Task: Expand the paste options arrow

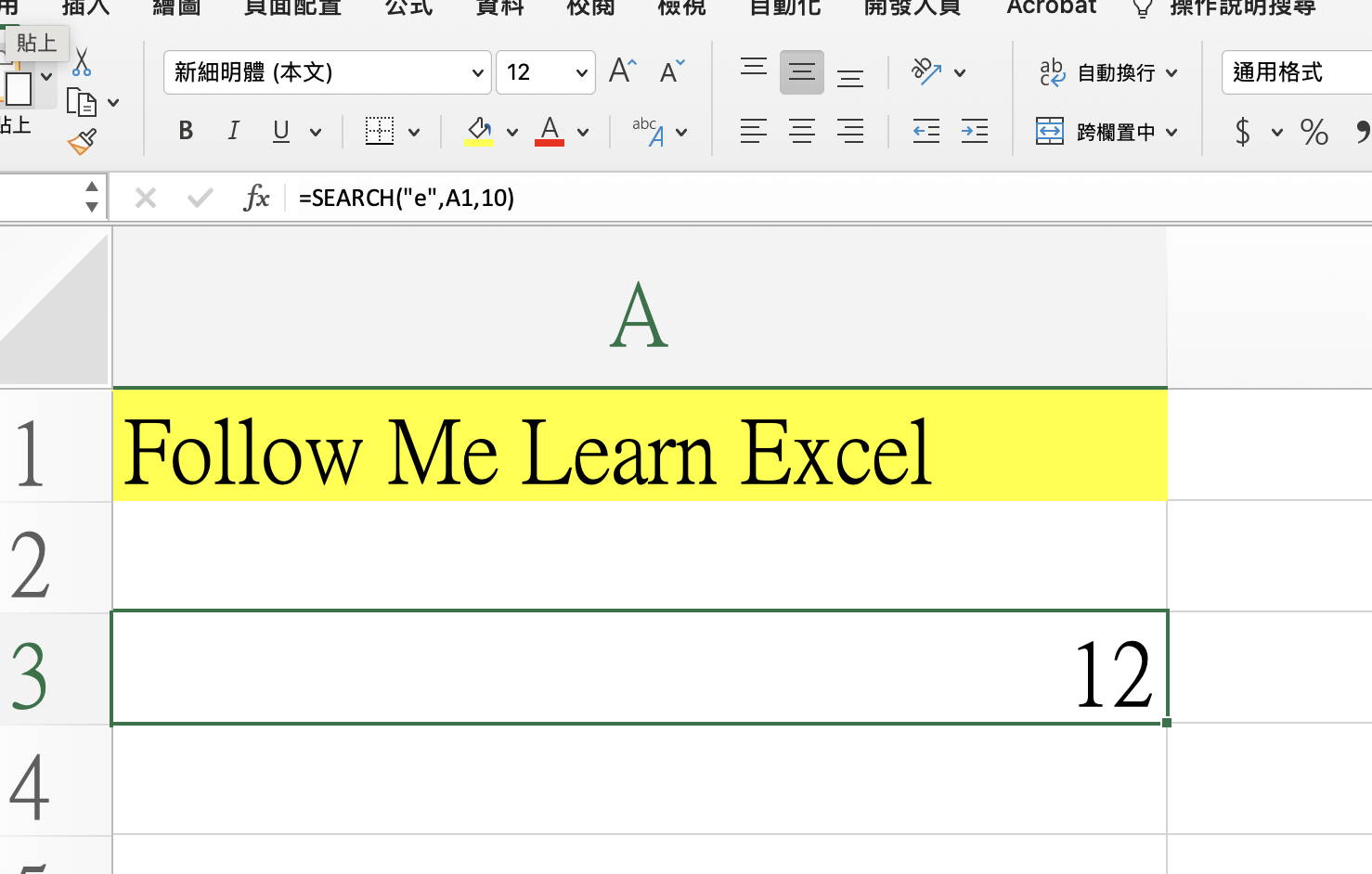Action: click(x=46, y=77)
